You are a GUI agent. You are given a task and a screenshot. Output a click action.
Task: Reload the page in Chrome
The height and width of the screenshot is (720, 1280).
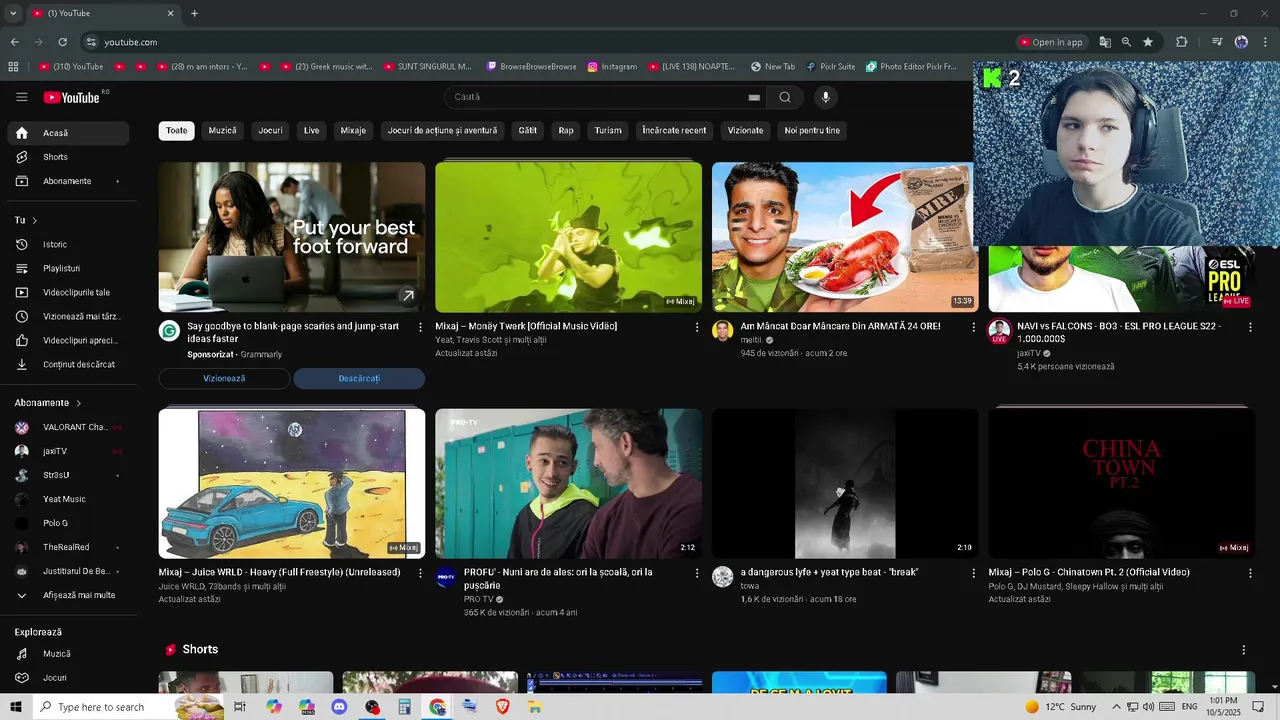(x=62, y=42)
